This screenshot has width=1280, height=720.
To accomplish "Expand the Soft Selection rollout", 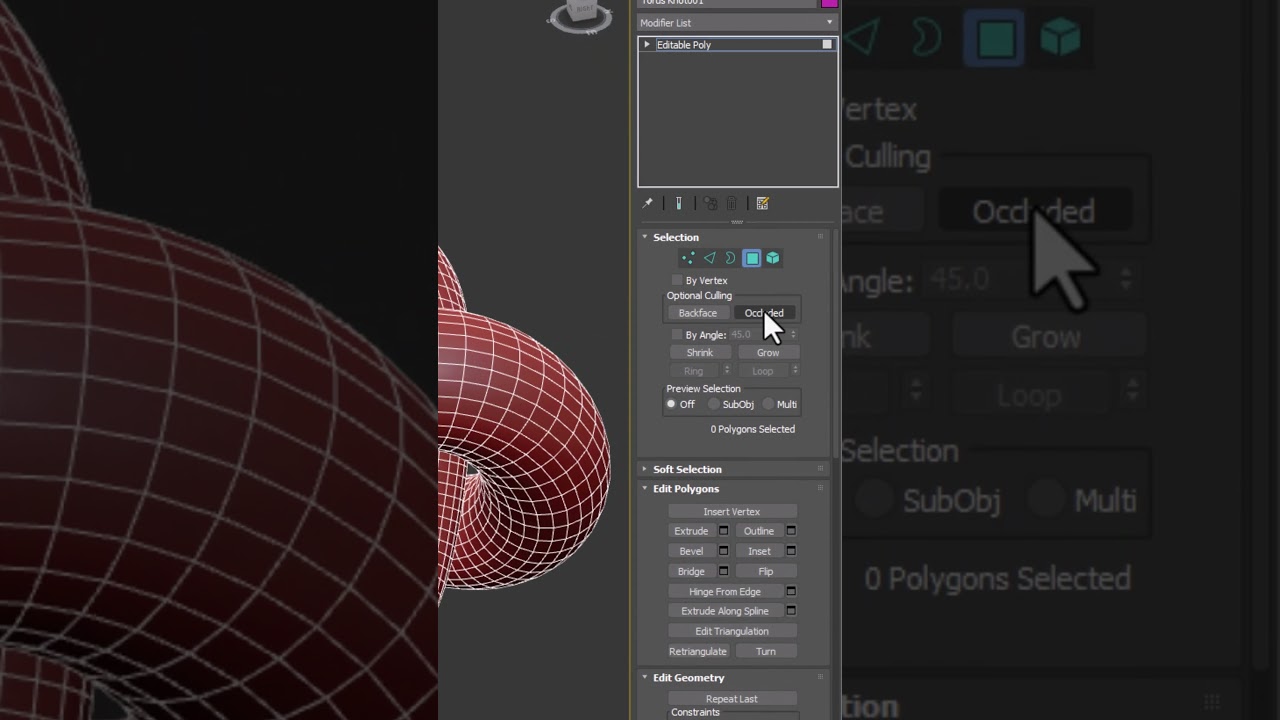I will 645,469.
